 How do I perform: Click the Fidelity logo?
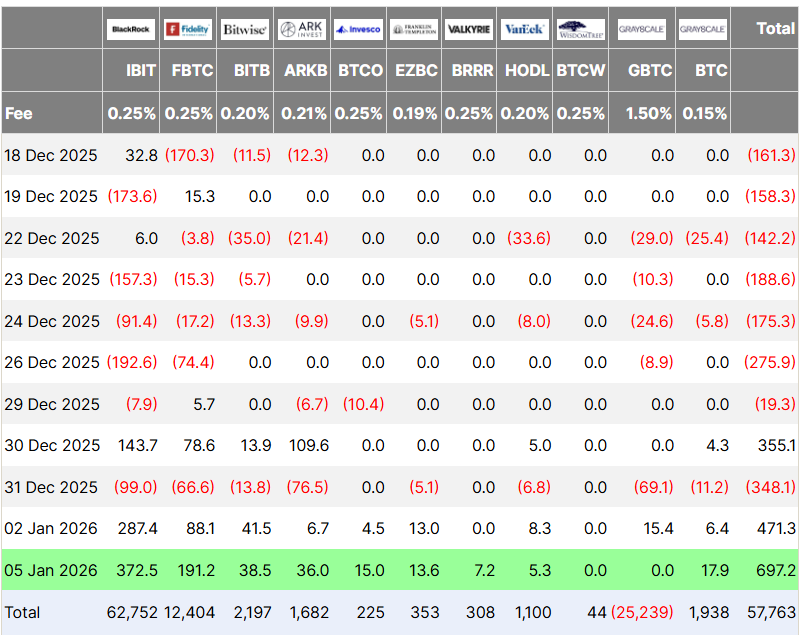(188, 30)
